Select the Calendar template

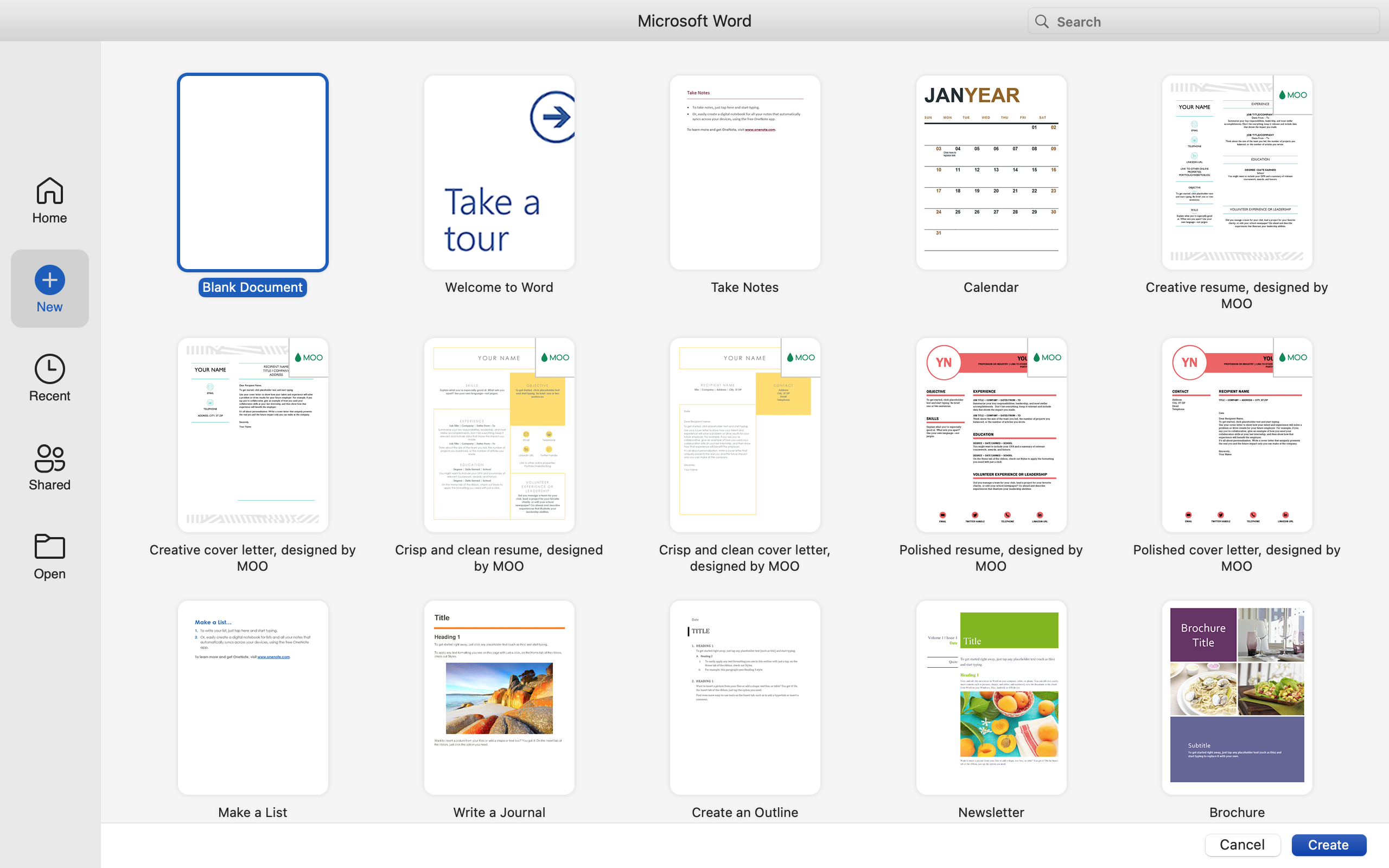[991, 172]
